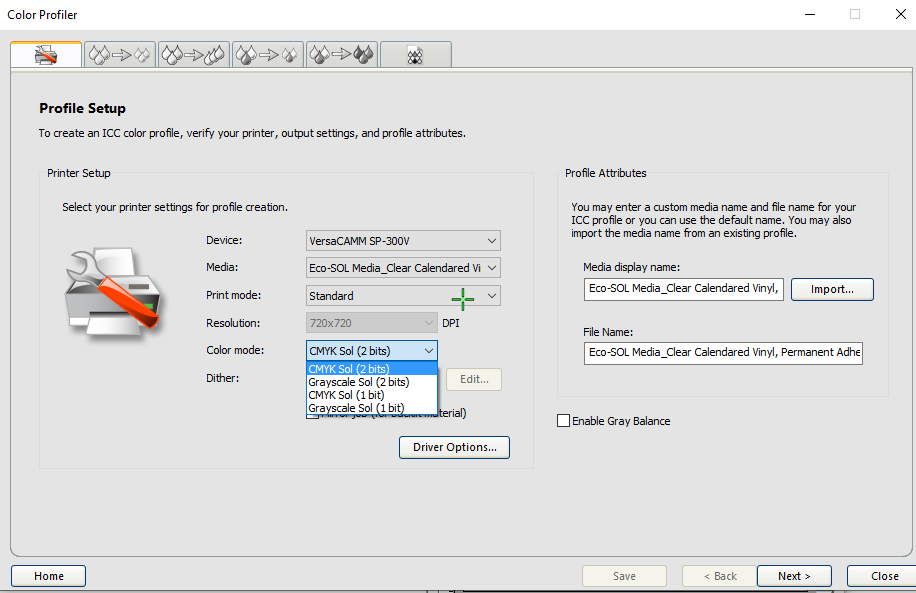This screenshot has width=916, height=593.
Task: Click the disabled Save button
Action: pyautogui.click(x=624, y=576)
